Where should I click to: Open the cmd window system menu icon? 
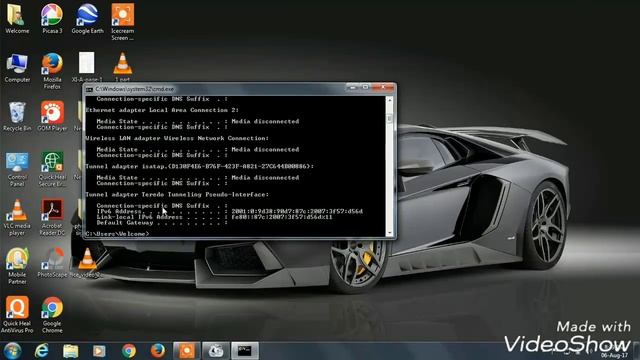click(89, 89)
